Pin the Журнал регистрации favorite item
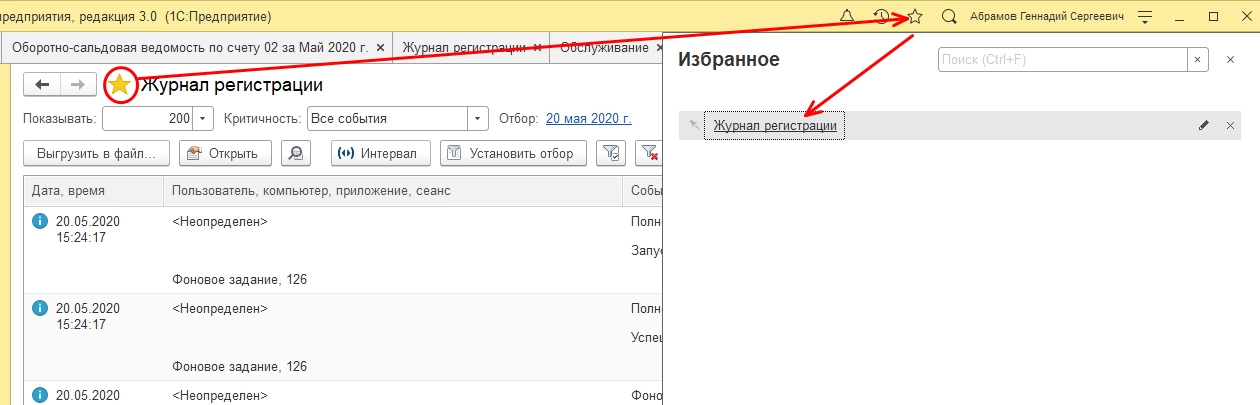This screenshot has height=405, width=1260. pyautogui.click(x=694, y=126)
